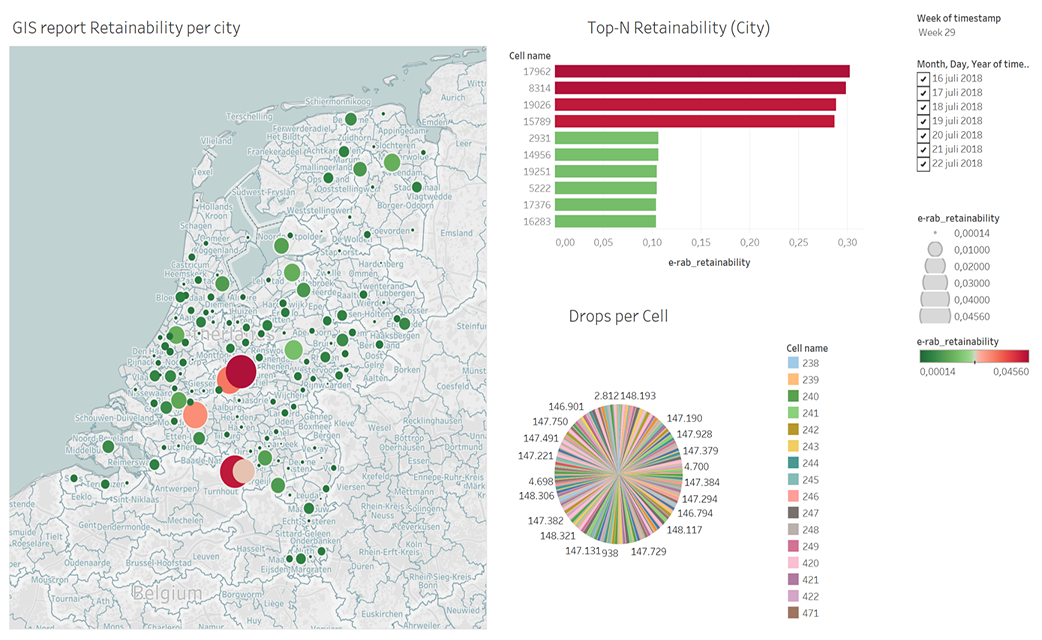Toggle the 21 juli 2018 checkbox
Screen dimensions: 1042x640
(923, 150)
